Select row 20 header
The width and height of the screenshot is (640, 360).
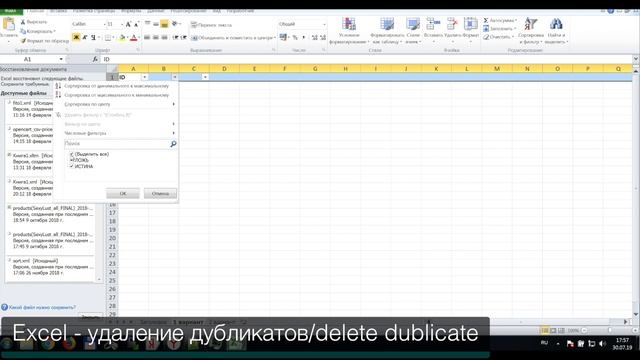pyautogui.click(x=112, y=238)
